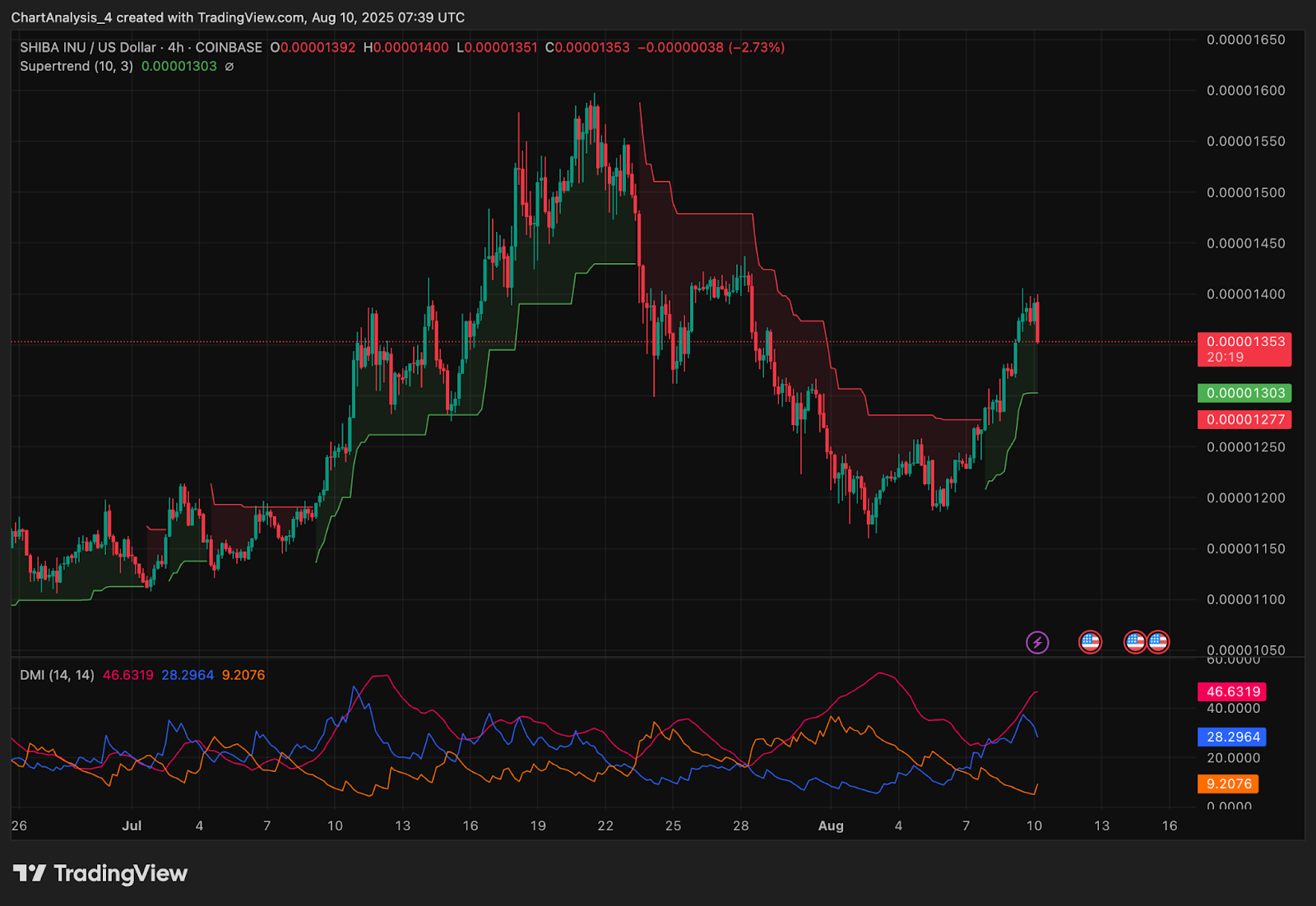Click the last US flag event icon
1316x906 pixels.
[x=1159, y=642]
